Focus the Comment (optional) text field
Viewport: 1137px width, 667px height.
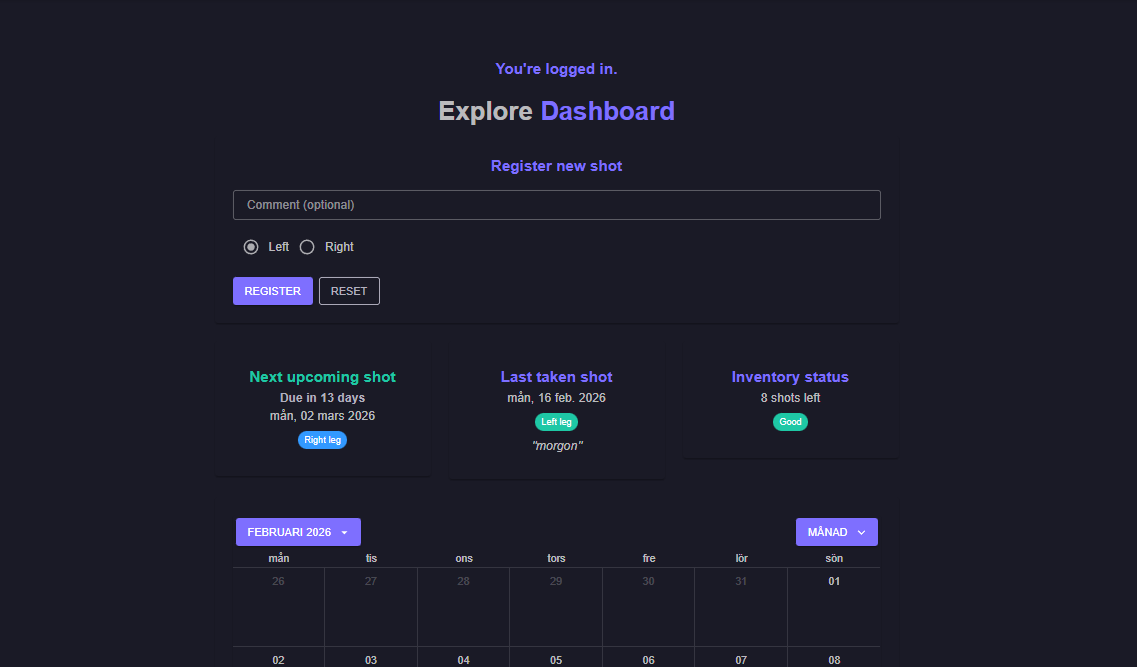(x=556, y=205)
